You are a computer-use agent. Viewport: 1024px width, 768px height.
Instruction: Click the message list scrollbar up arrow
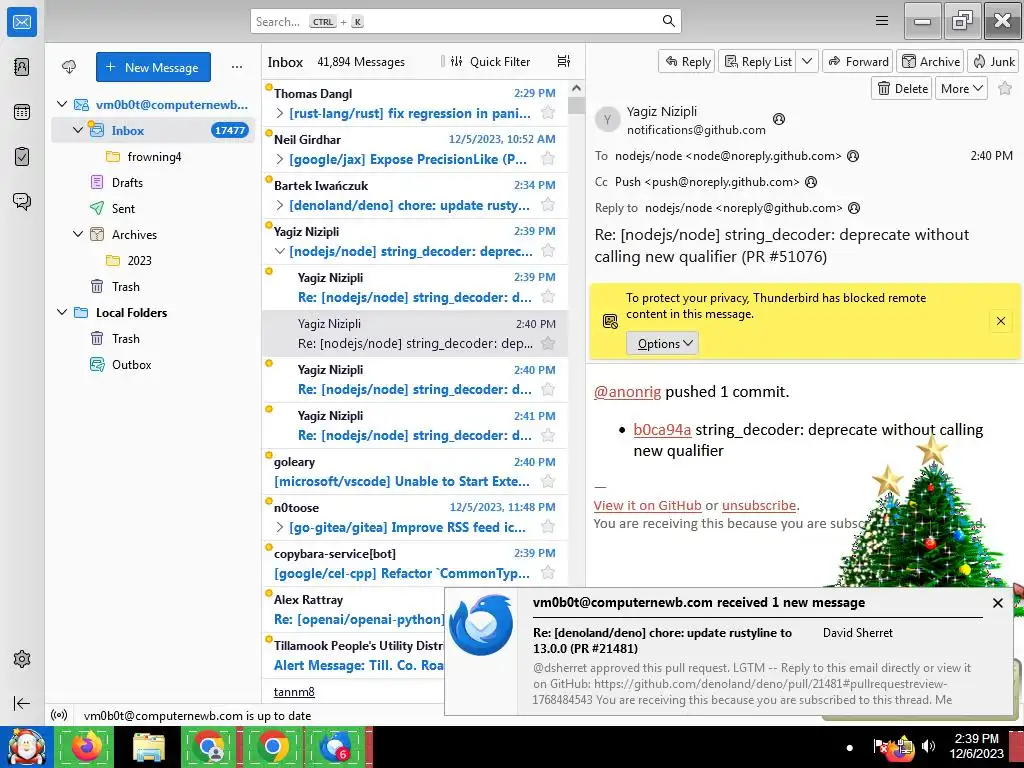576,88
